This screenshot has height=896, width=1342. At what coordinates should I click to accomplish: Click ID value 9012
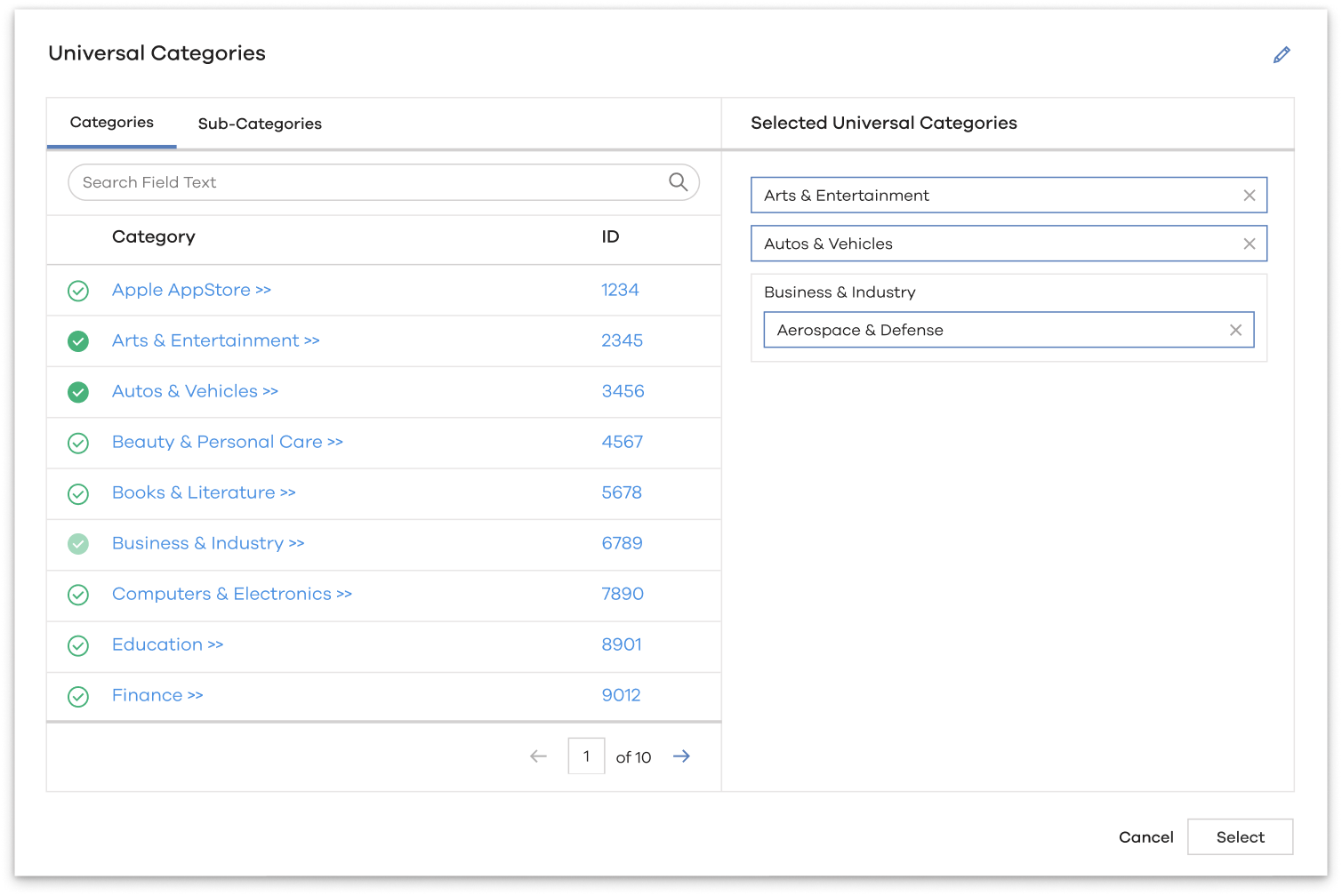click(621, 695)
